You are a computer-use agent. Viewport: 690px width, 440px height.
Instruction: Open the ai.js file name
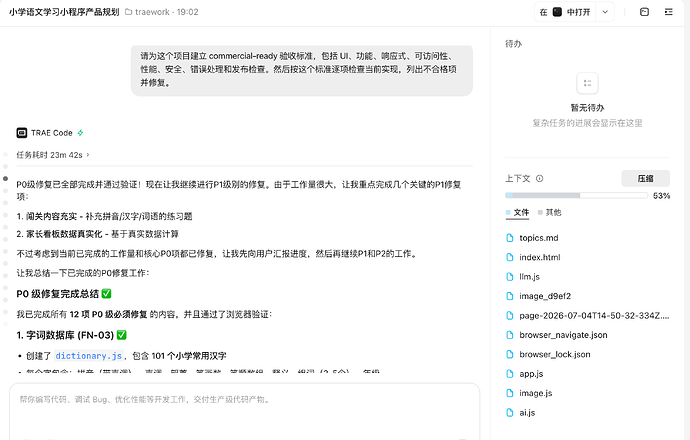click(527, 413)
